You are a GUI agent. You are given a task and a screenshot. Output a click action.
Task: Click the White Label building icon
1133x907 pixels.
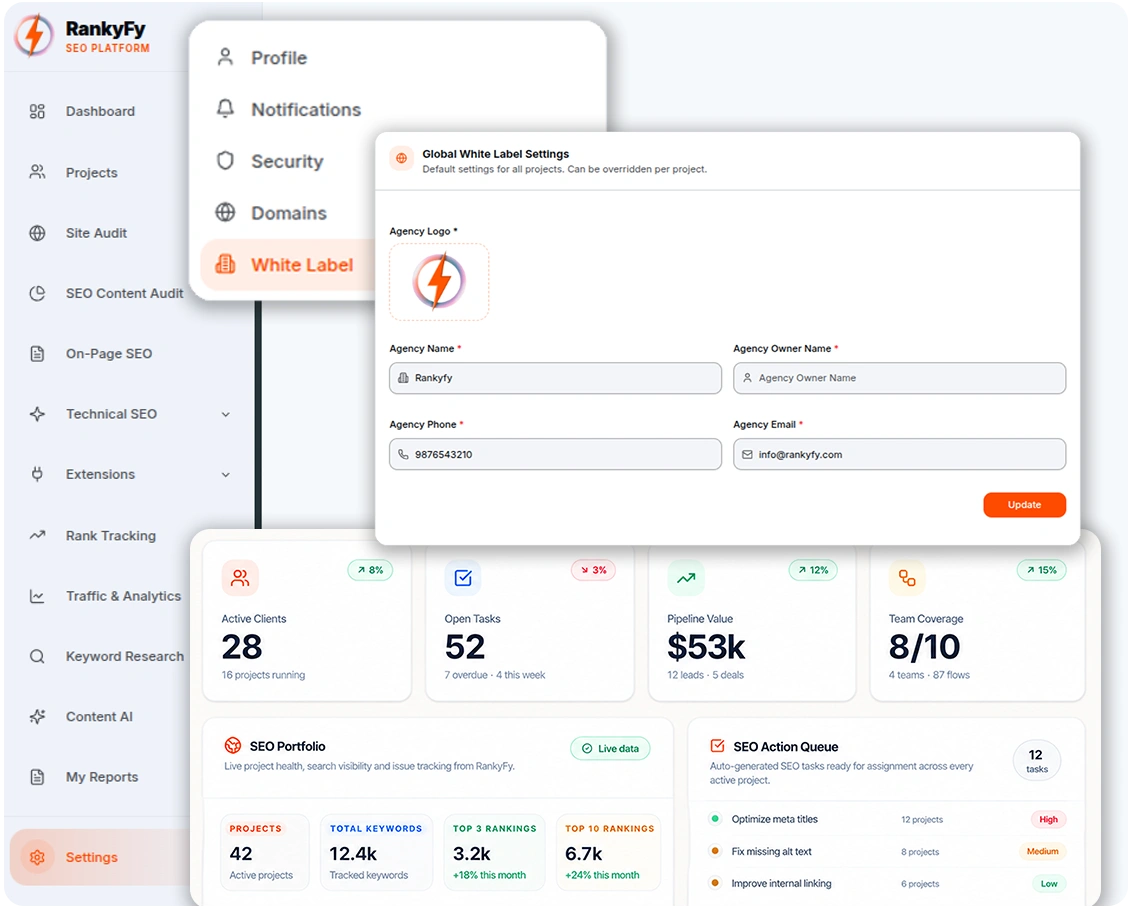tap(225, 265)
